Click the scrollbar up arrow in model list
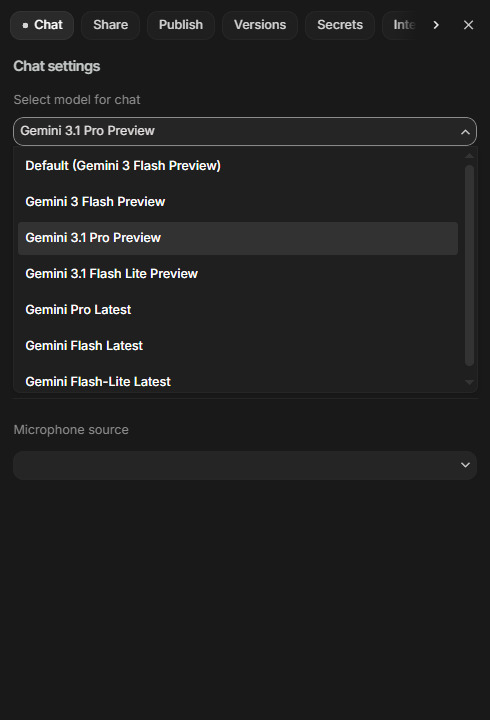This screenshot has height=720, width=490. click(469, 156)
